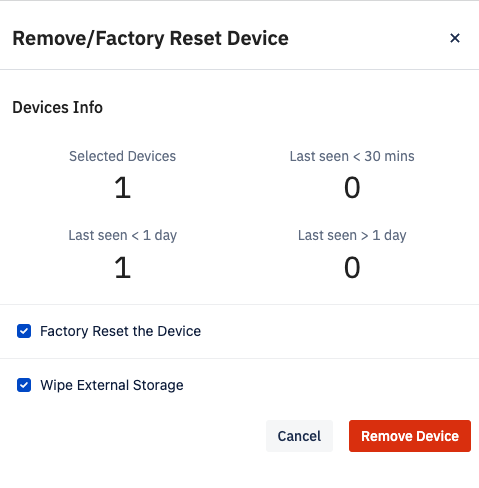Click the number under 'Last seen < 1 day'
Screen dimensions: 479x488
coord(122,267)
